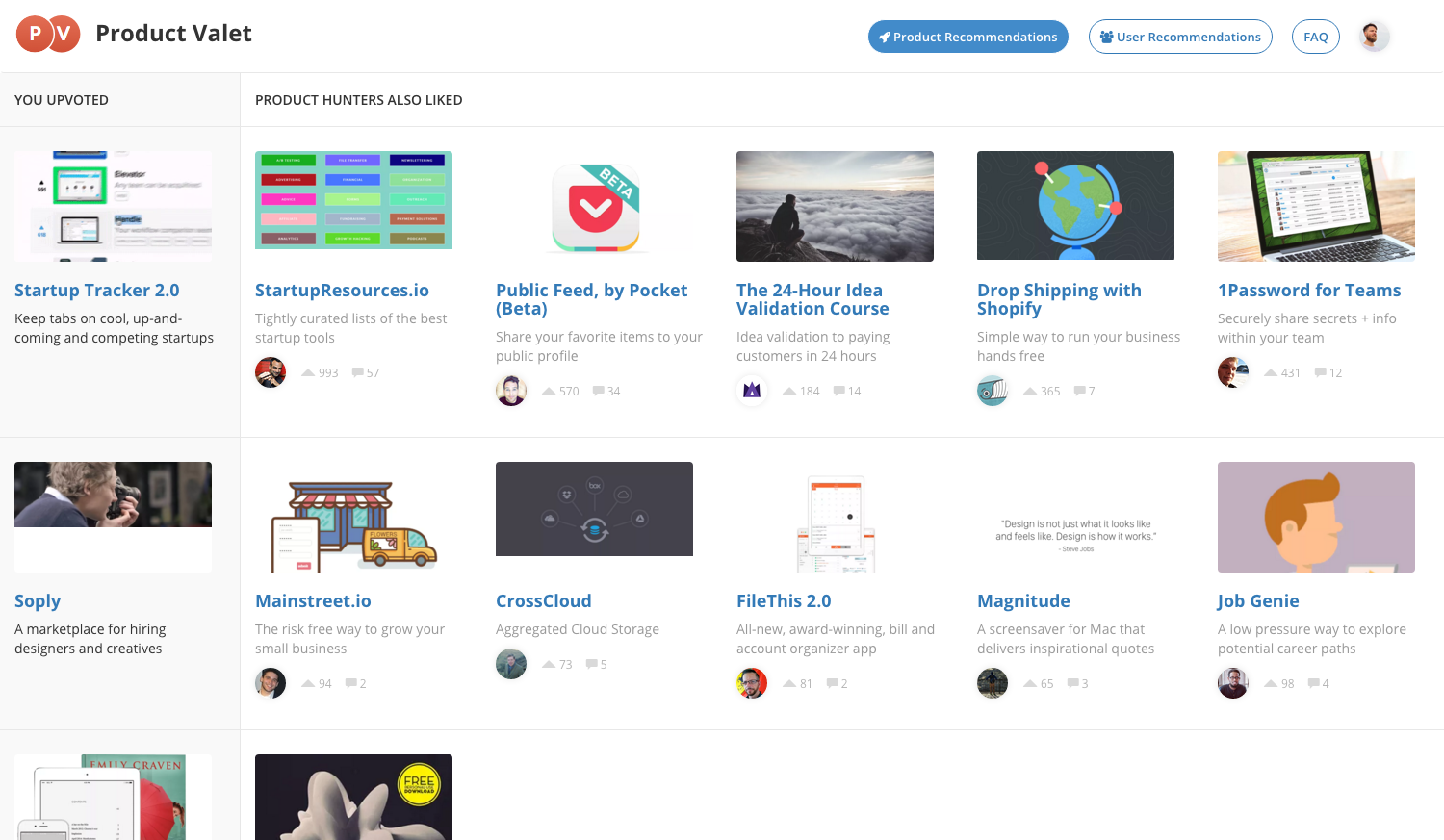Click hunter avatar under 24-Hour Idea Validation Course
Image resolution: width=1444 pixels, height=840 pixels.
pyautogui.click(x=752, y=391)
